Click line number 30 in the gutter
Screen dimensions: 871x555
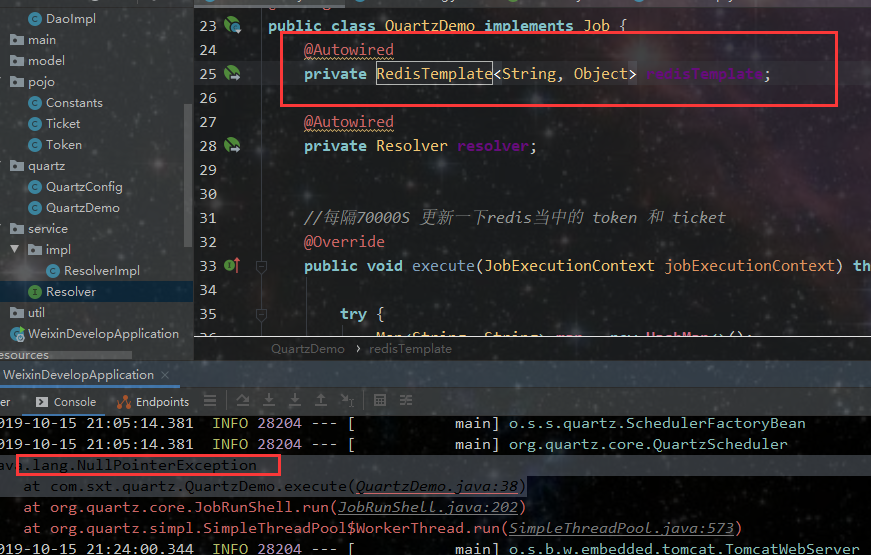pyautogui.click(x=208, y=194)
